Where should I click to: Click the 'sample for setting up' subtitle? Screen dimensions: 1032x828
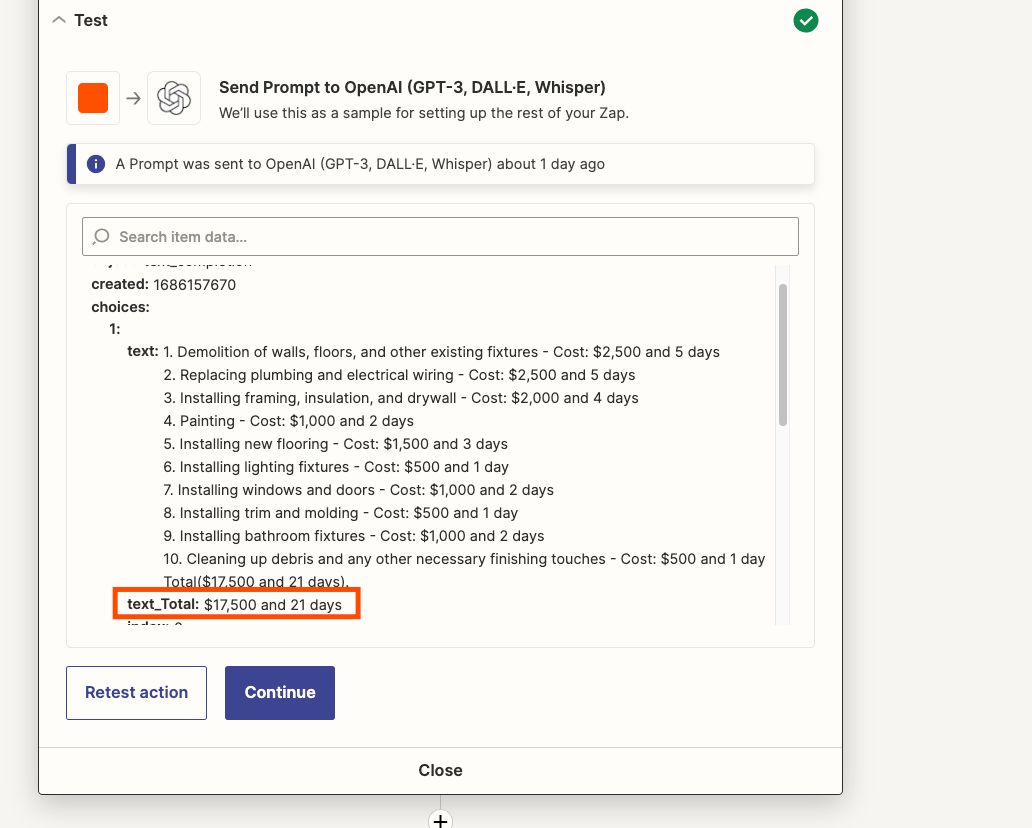424,113
